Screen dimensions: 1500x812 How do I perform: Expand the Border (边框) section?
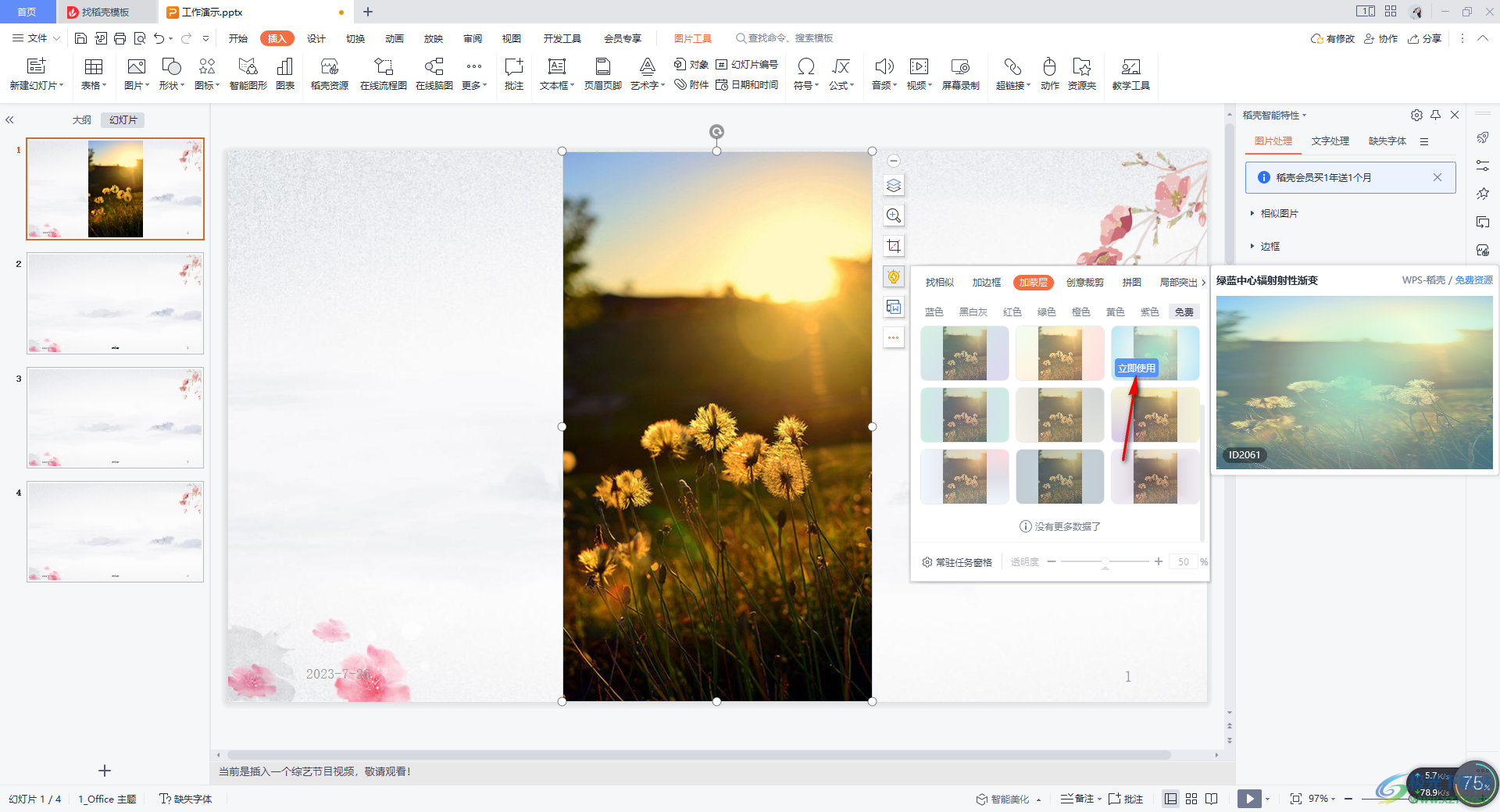click(x=1266, y=246)
